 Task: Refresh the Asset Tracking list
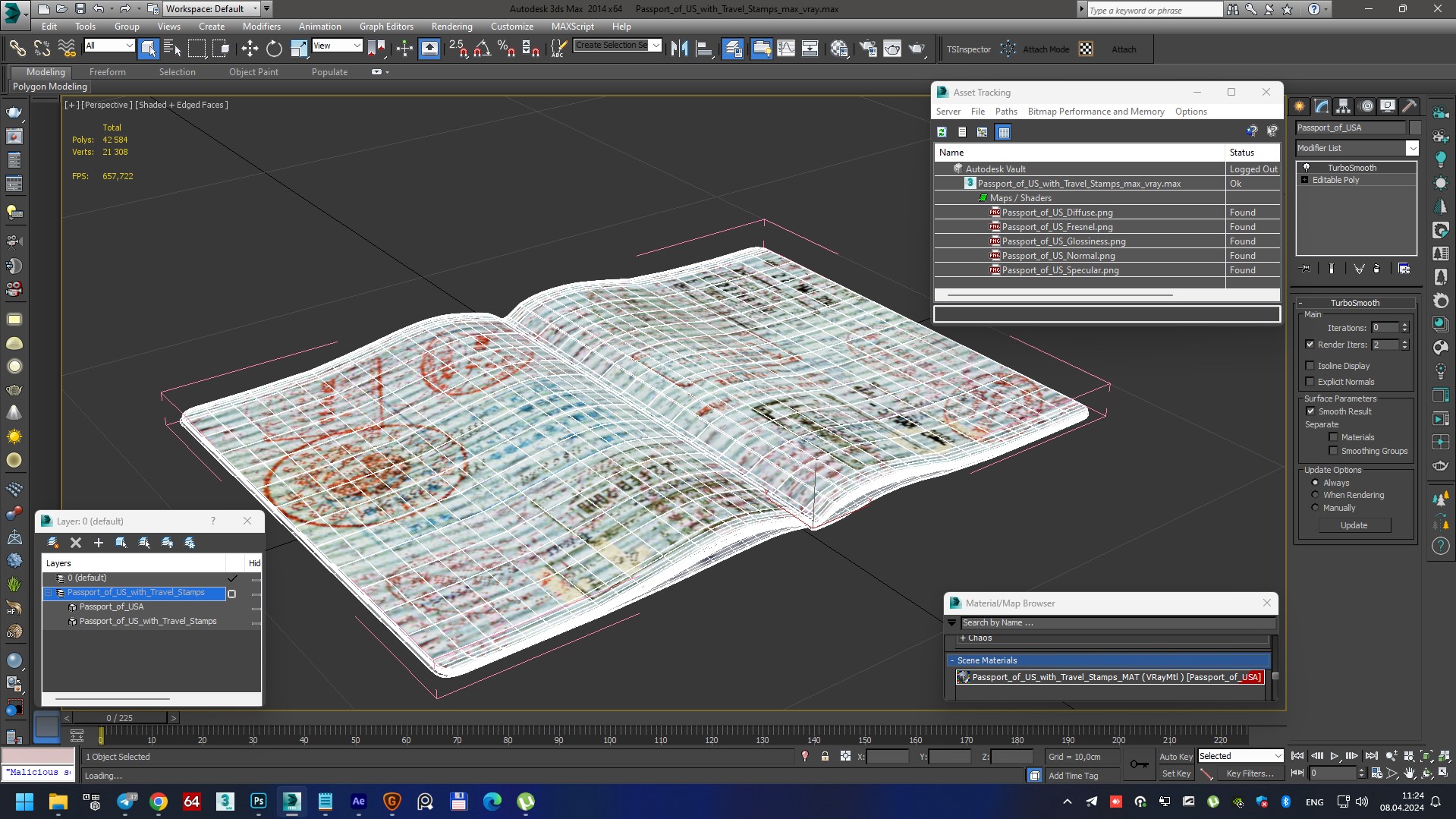[942, 132]
